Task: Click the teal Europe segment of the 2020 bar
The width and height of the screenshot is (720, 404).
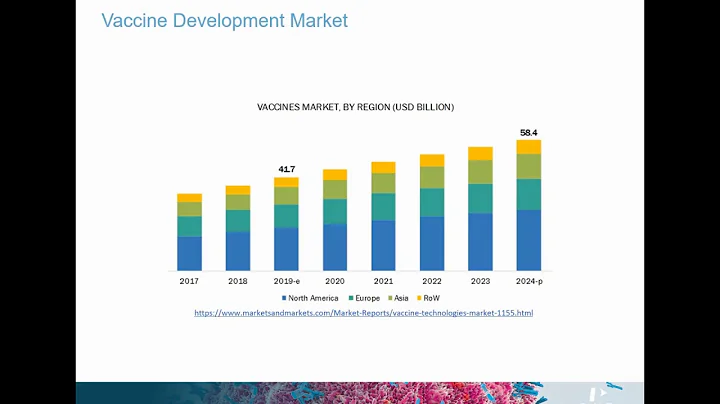Action: point(335,211)
